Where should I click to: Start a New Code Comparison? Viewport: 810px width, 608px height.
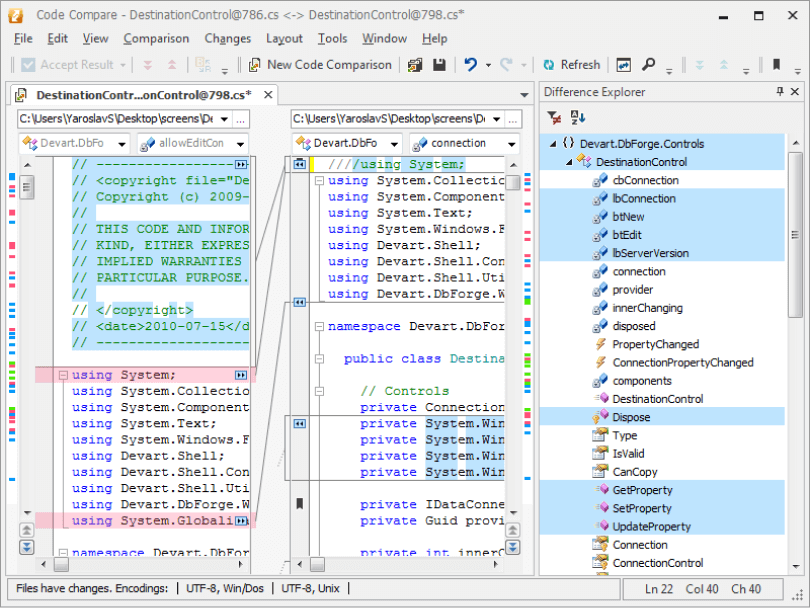[320, 65]
